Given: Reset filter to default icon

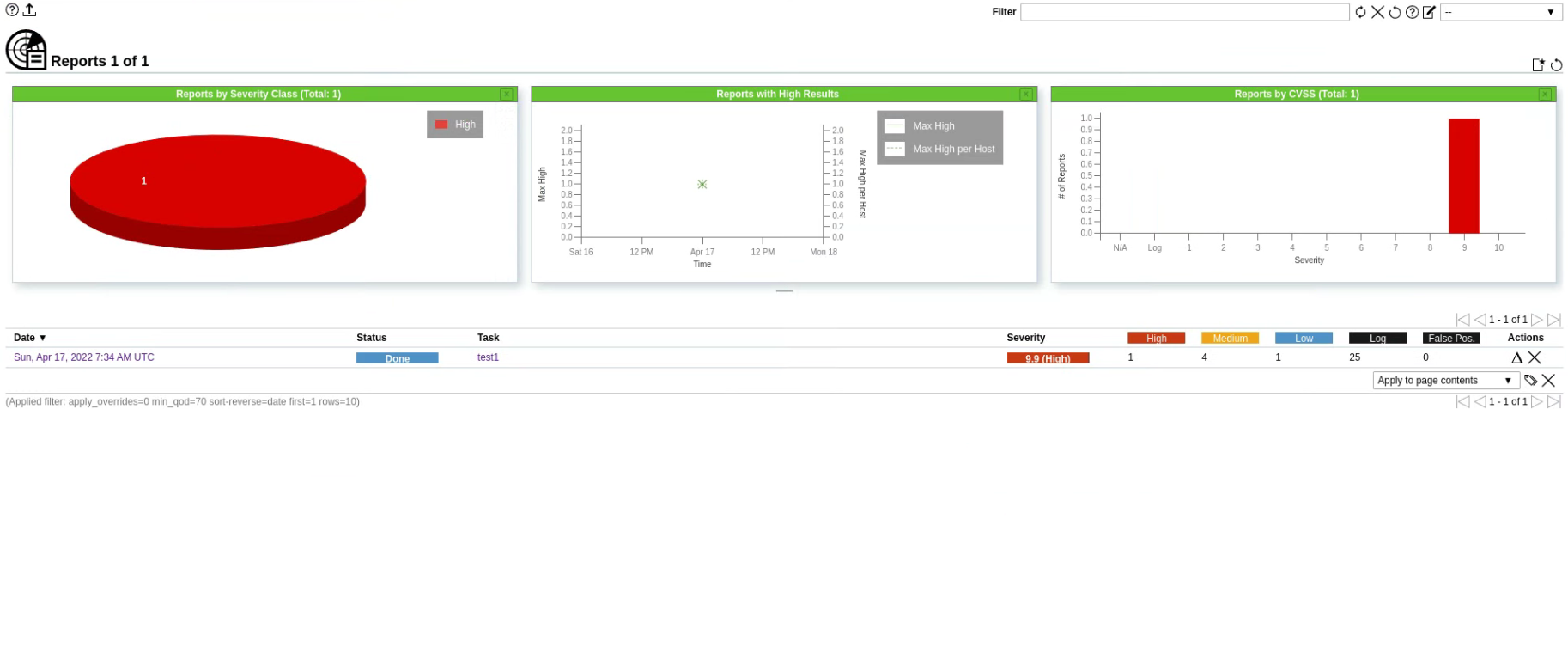Looking at the screenshot, I should 1395,12.
